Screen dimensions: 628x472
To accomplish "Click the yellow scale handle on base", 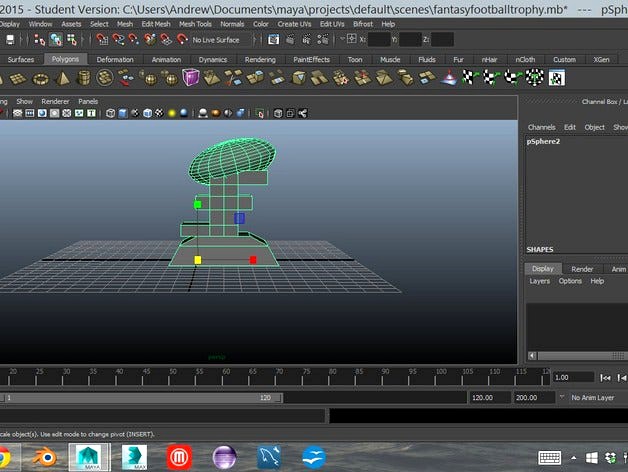I will [x=198, y=260].
